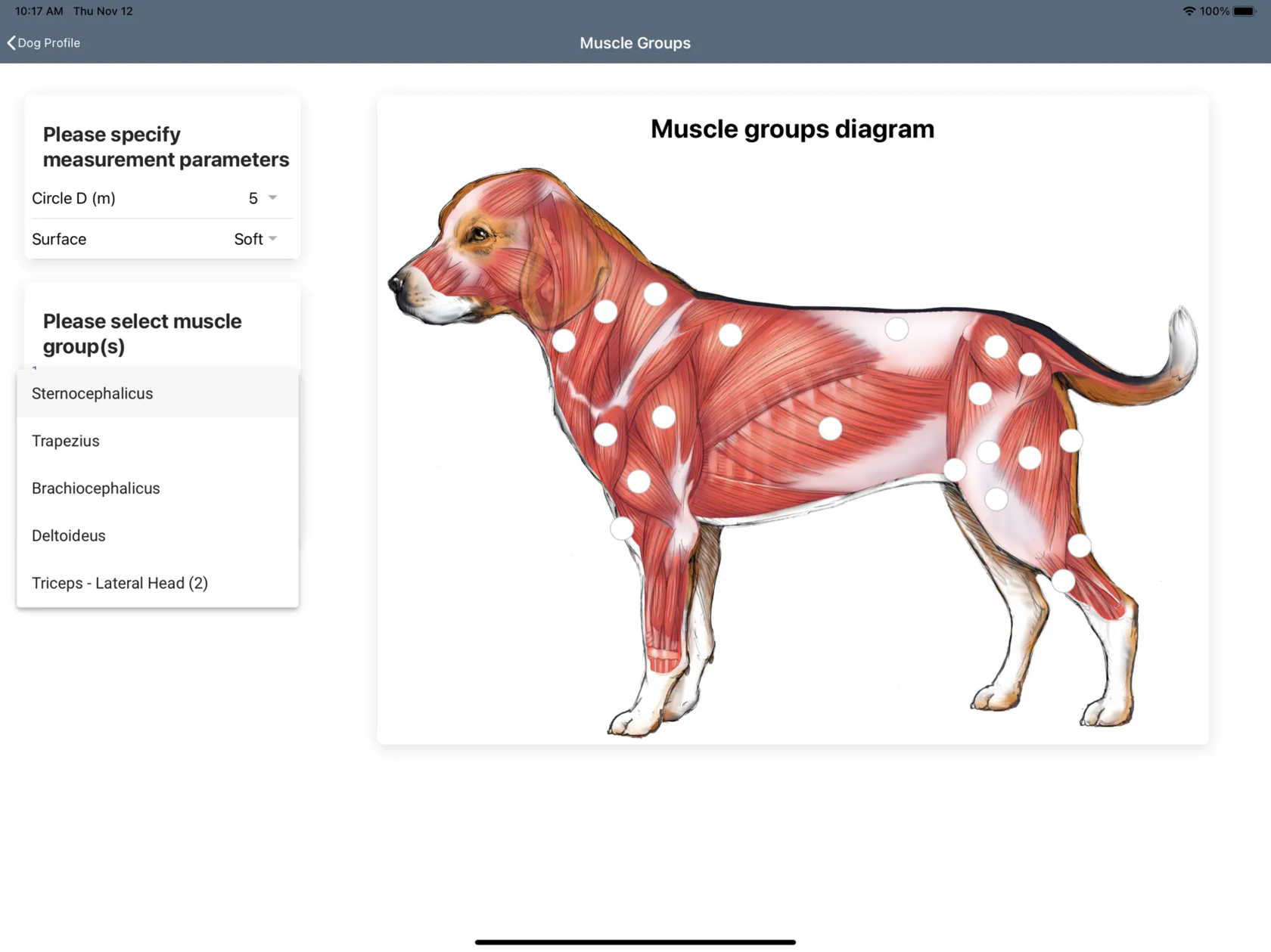Go back to Dog Profile
Image resolution: width=1271 pixels, height=952 pixels.
(44, 43)
